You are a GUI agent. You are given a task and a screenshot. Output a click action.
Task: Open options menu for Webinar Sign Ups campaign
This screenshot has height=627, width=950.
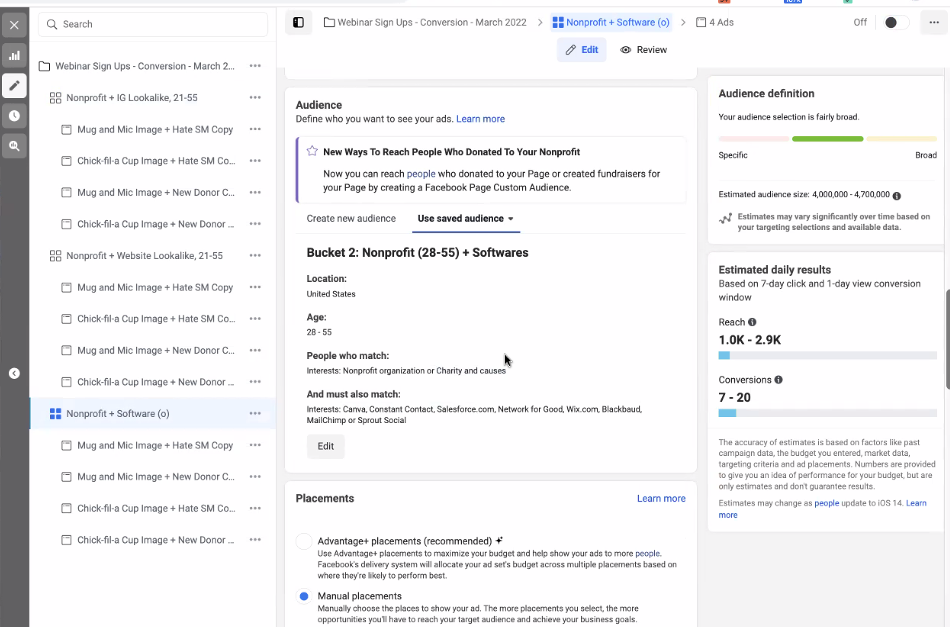(x=255, y=66)
